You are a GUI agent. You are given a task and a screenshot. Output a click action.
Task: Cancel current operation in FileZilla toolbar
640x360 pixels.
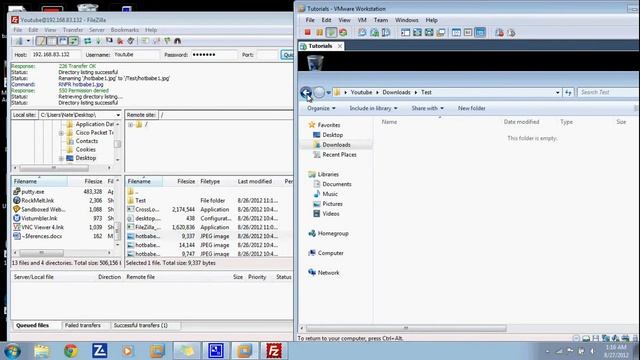point(109,41)
